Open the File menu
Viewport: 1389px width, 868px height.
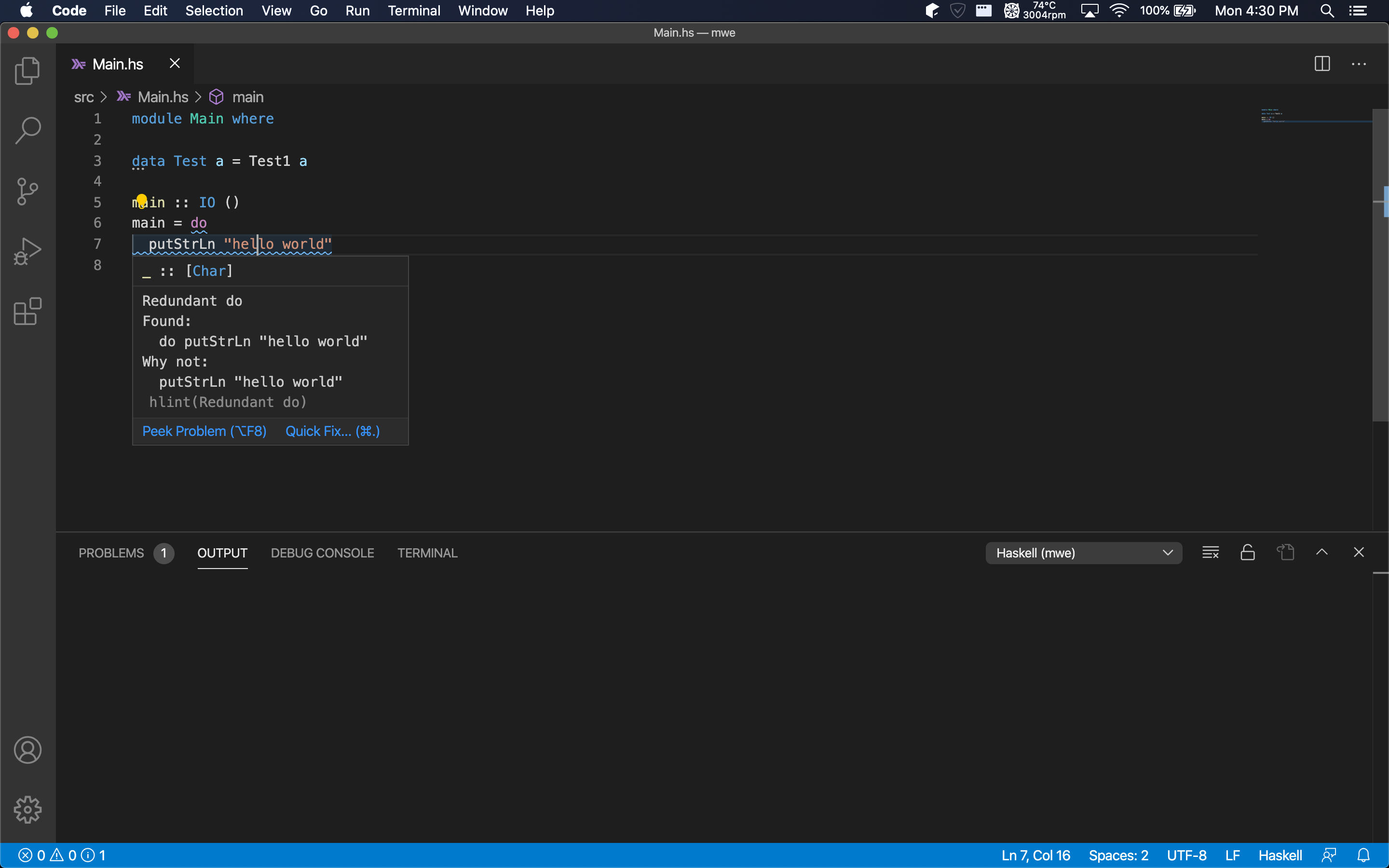pos(115,11)
